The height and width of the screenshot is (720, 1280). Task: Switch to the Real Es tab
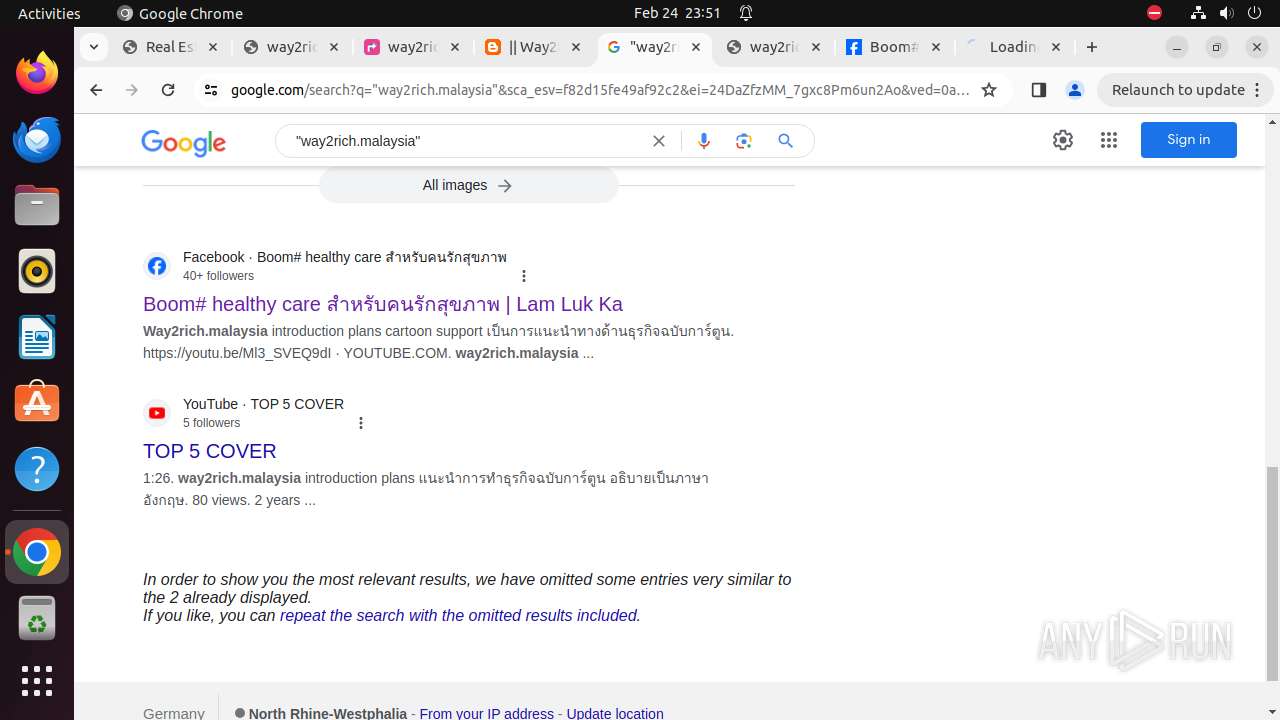coord(170,47)
